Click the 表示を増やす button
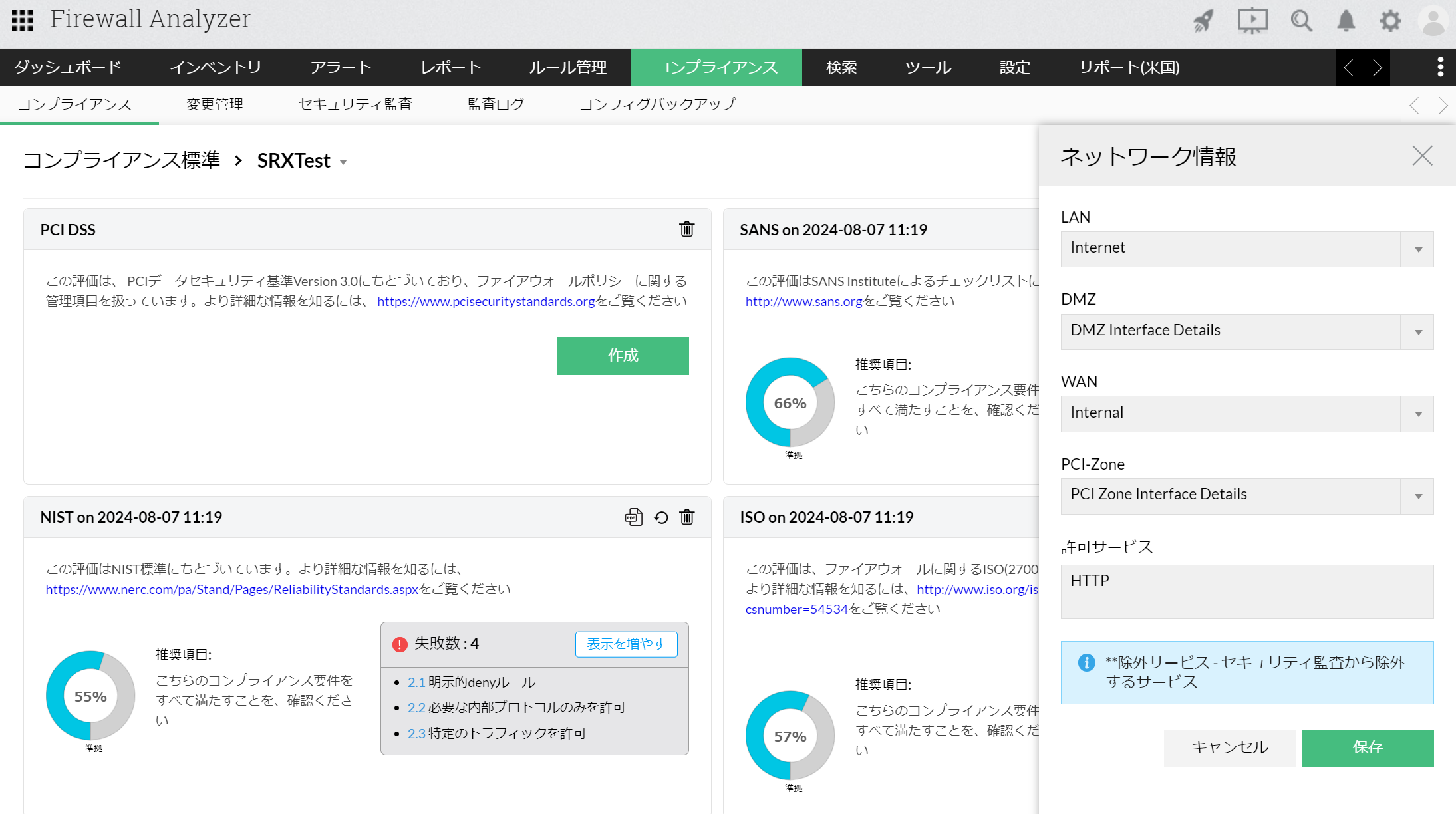Screen dimensions: 1456x814 tap(626, 644)
